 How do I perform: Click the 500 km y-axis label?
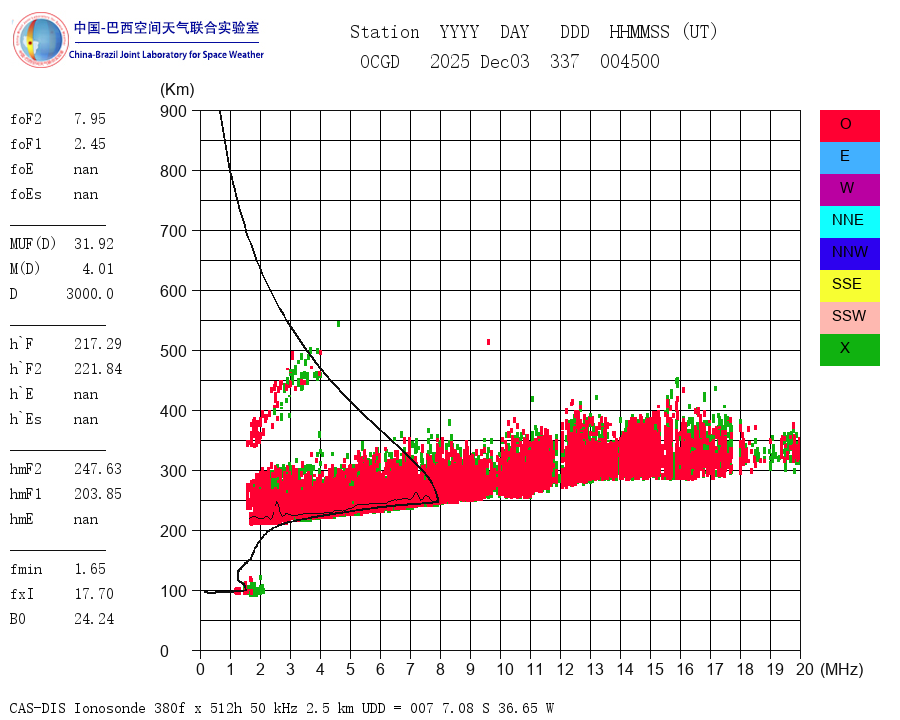tap(173, 351)
